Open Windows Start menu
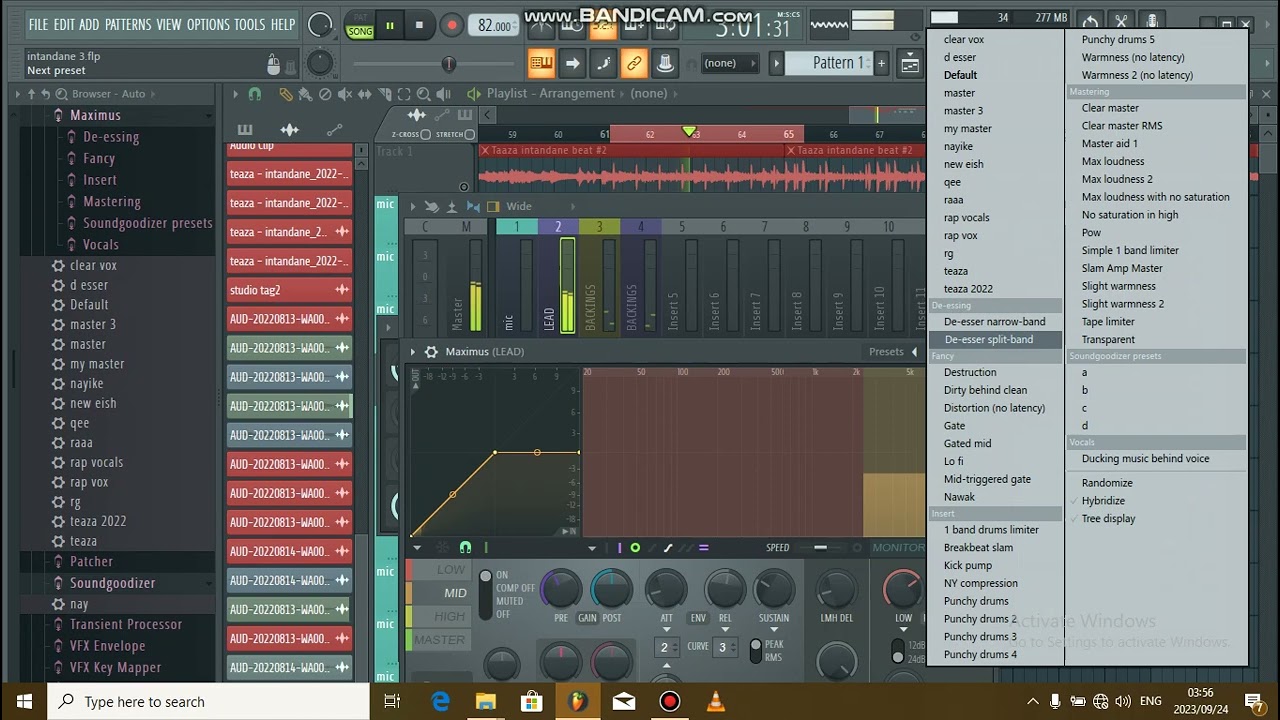The image size is (1280, 720). [x=24, y=702]
